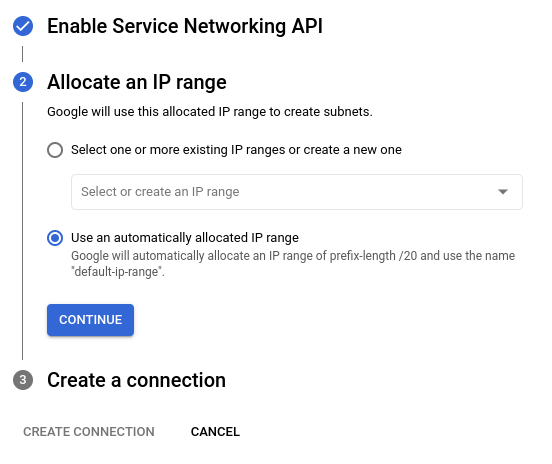The height and width of the screenshot is (464, 552).
Task: Click the 'Use an automatically allocated IP range' label
Action: pyautogui.click(x=185, y=238)
